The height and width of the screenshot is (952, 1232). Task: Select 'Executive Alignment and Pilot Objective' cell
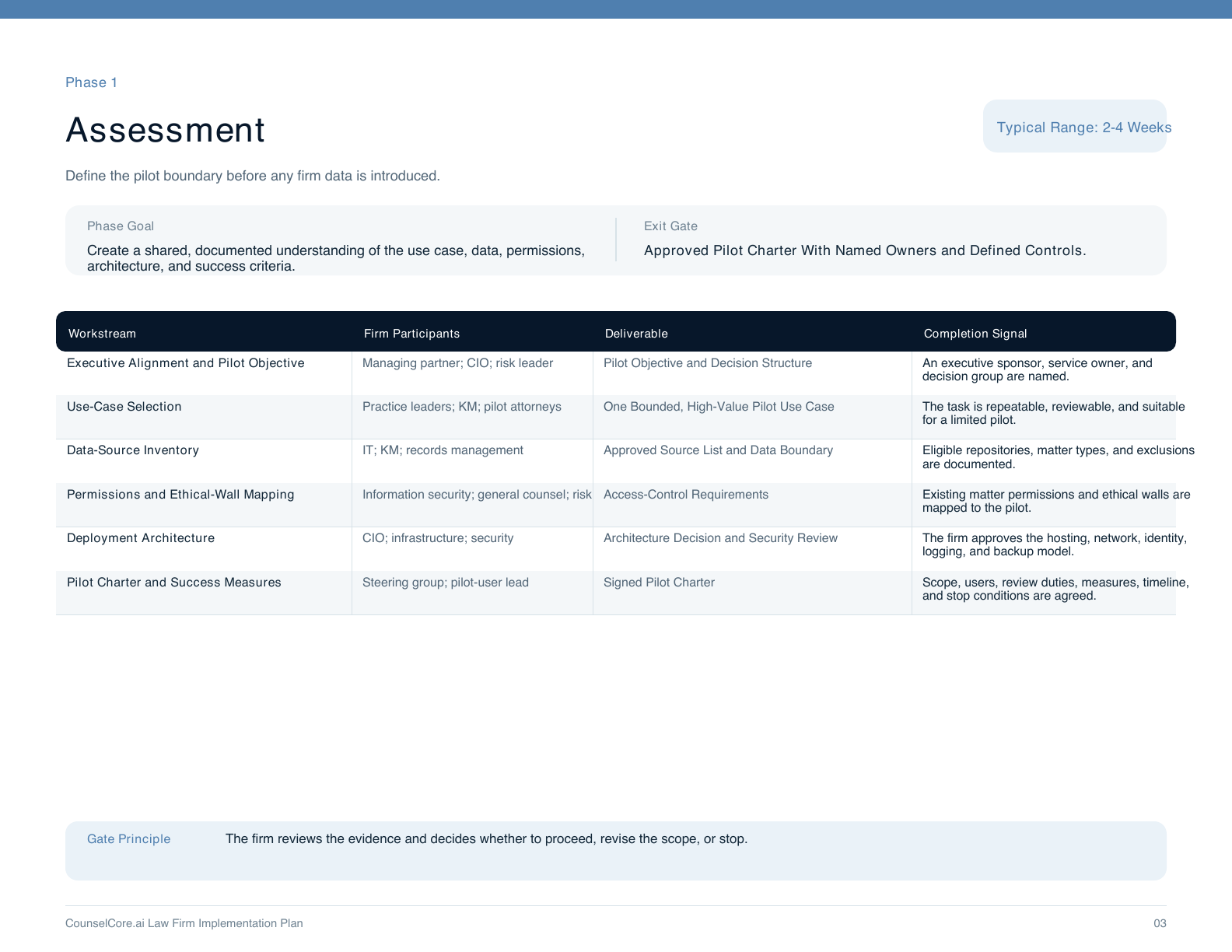pyautogui.click(x=186, y=363)
